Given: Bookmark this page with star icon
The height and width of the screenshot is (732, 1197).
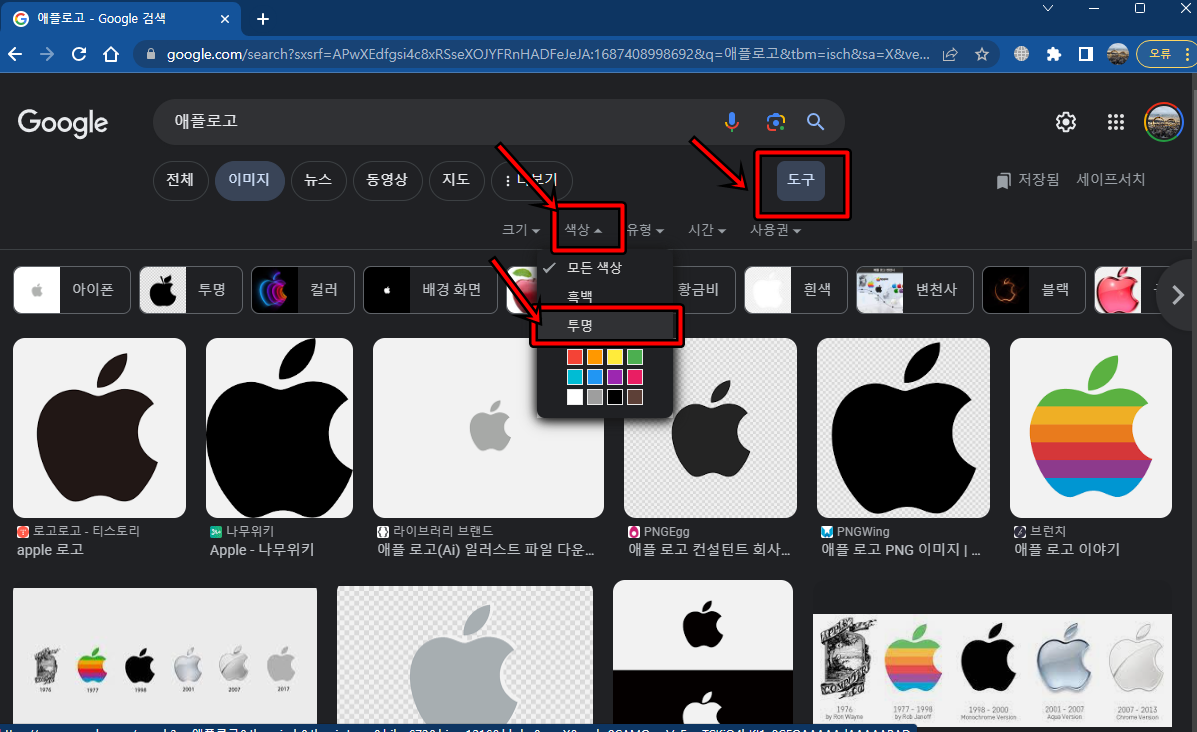Looking at the screenshot, I should point(982,54).
